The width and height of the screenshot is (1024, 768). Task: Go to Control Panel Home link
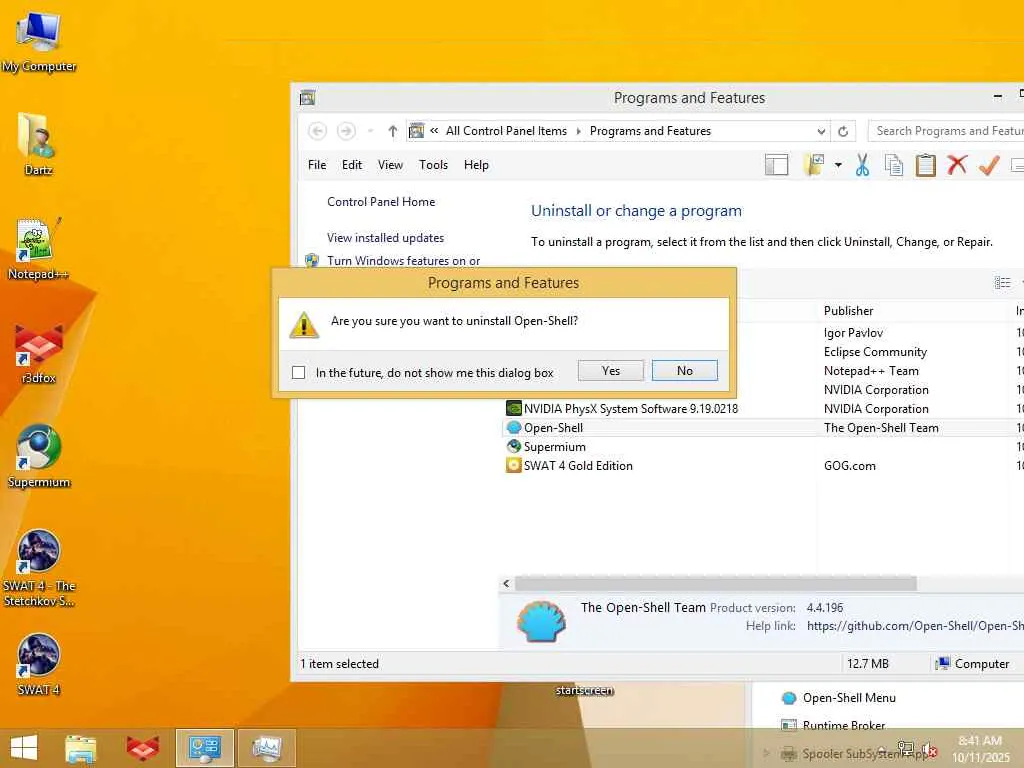pos(381,202)
